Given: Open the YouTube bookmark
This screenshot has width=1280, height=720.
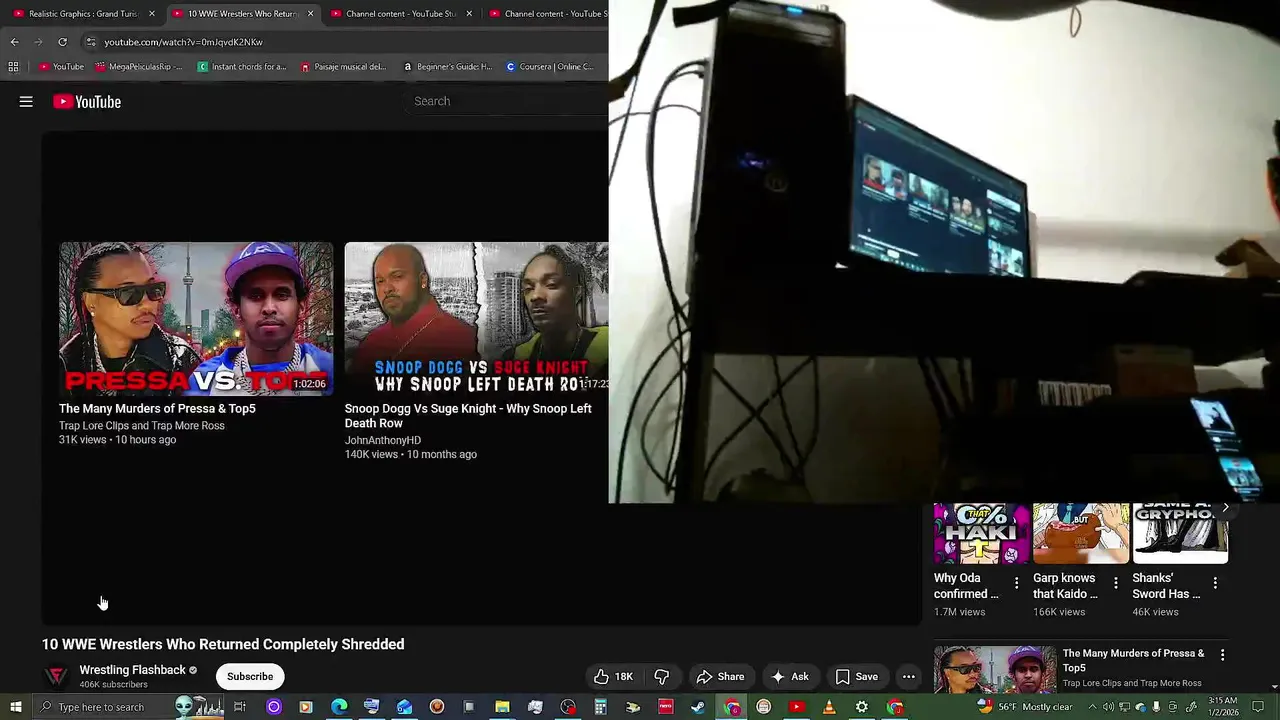Looking at the screenshot, I should click(62, 67).
